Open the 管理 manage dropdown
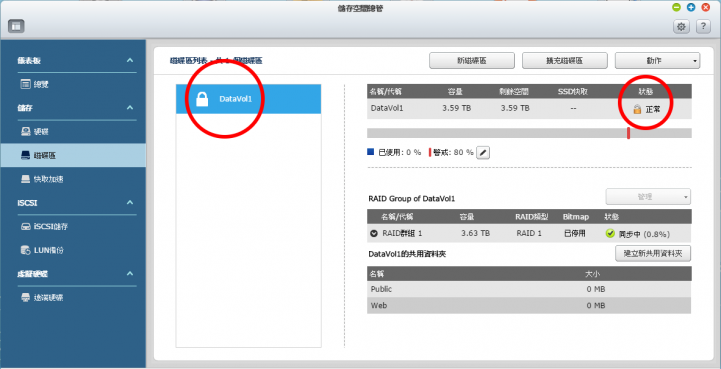The image size is (721, 369). (648, 197)
